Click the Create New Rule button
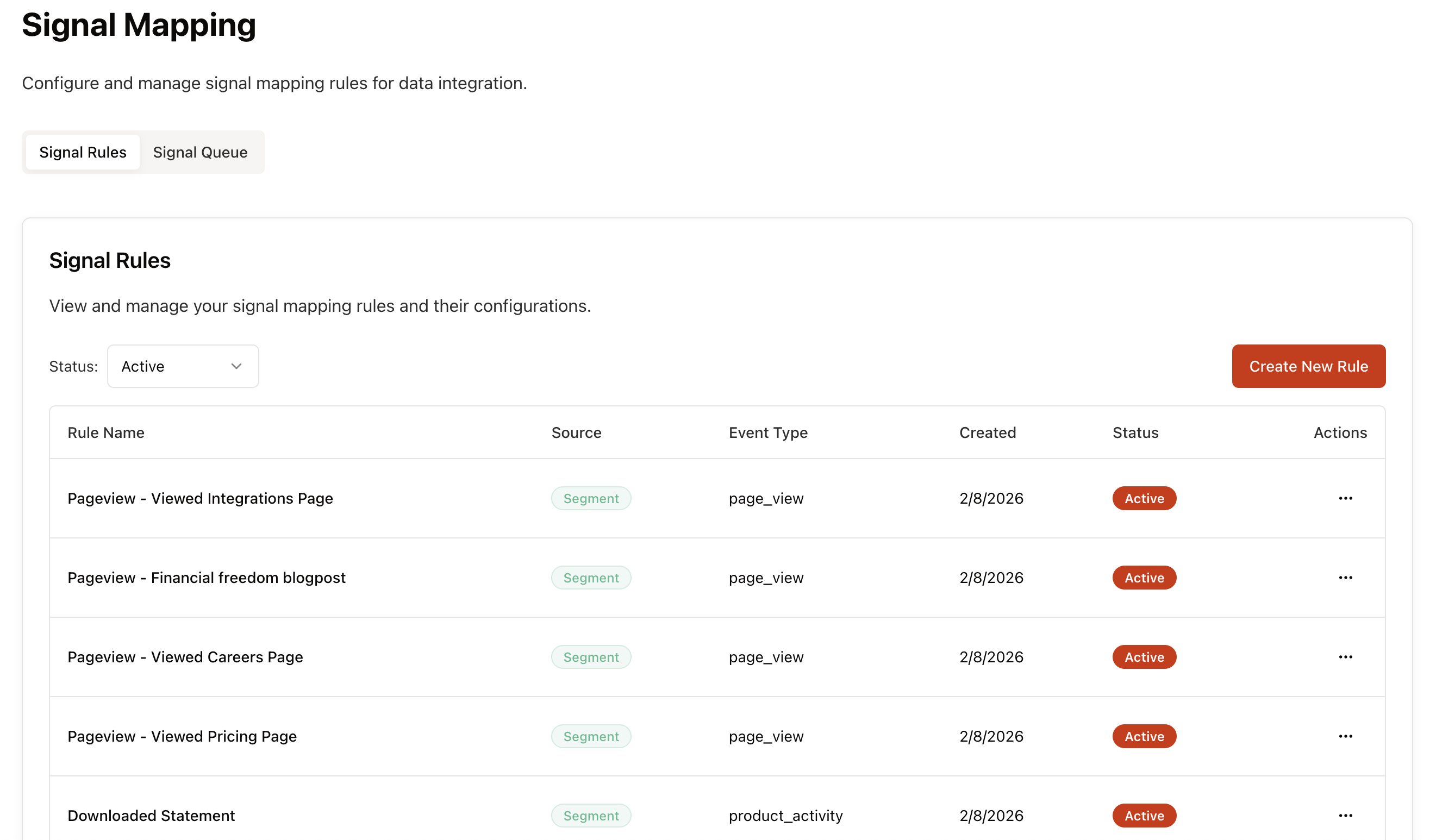 point(1308,366)
